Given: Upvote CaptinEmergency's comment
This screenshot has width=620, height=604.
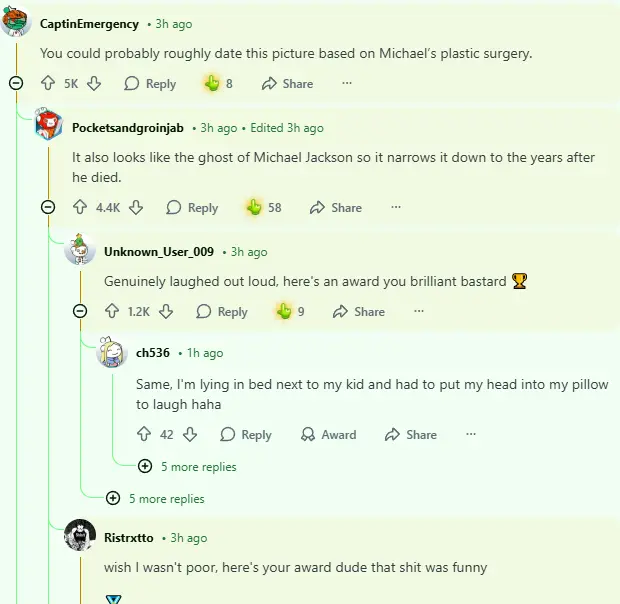Looking at the screenshot, I should [48, 84].
